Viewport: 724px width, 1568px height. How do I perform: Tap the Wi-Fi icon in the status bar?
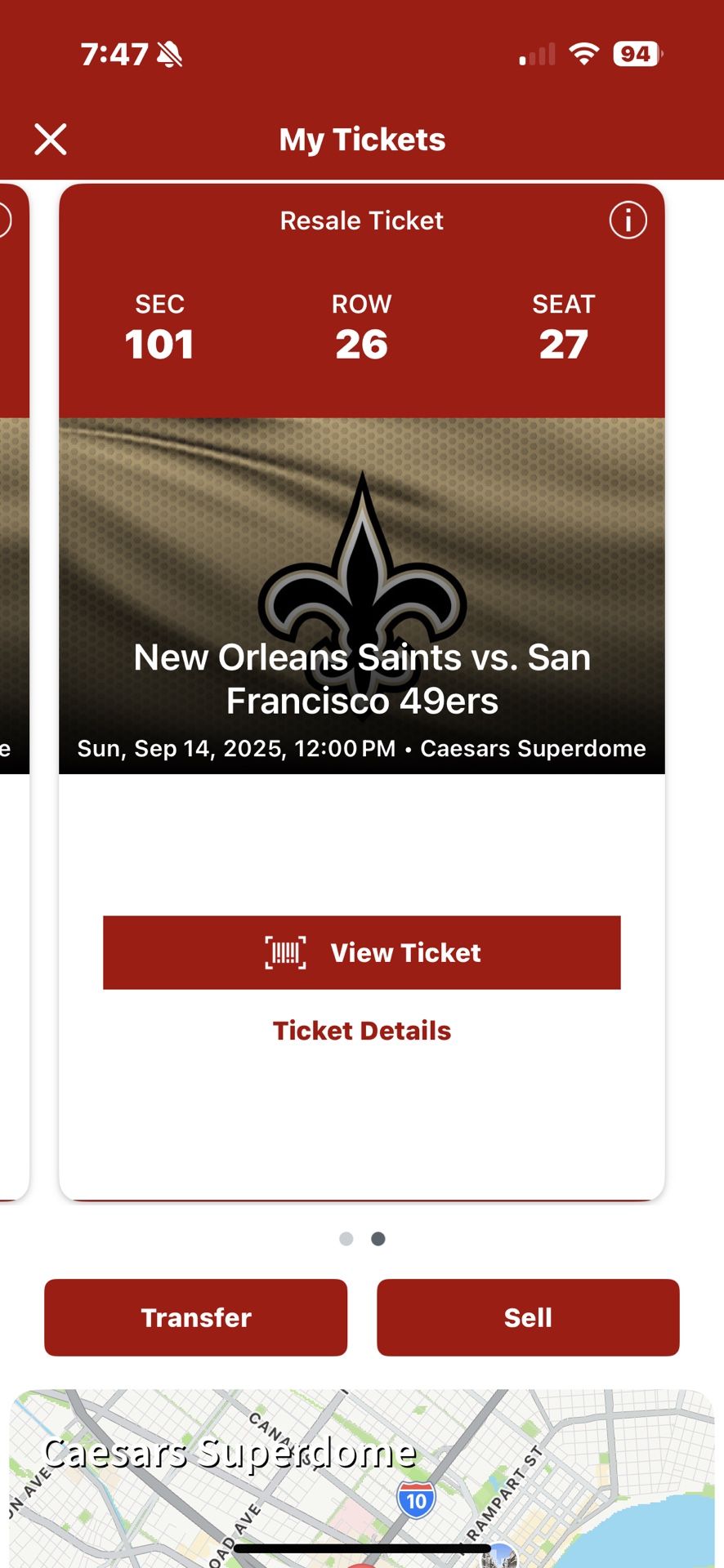583,56
